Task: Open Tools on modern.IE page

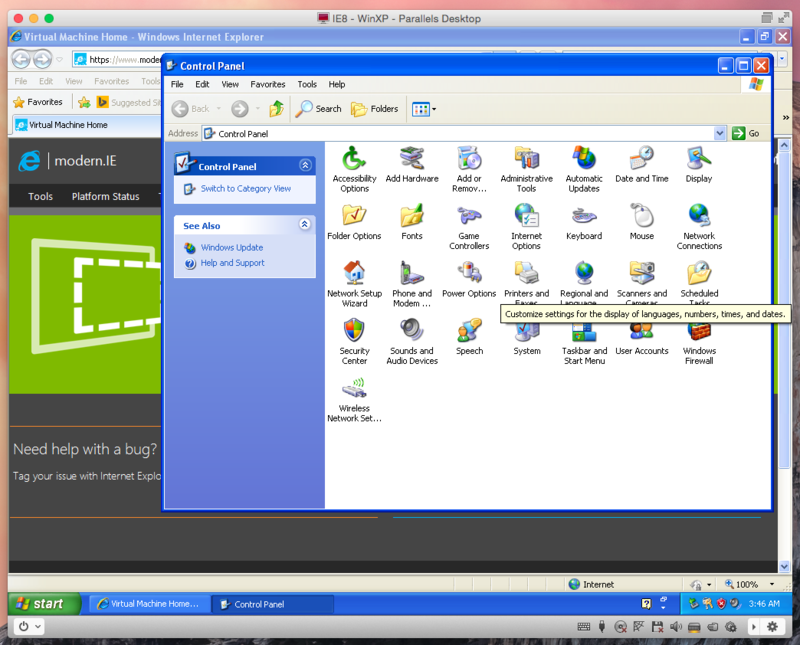Action: tap(40, 196)
